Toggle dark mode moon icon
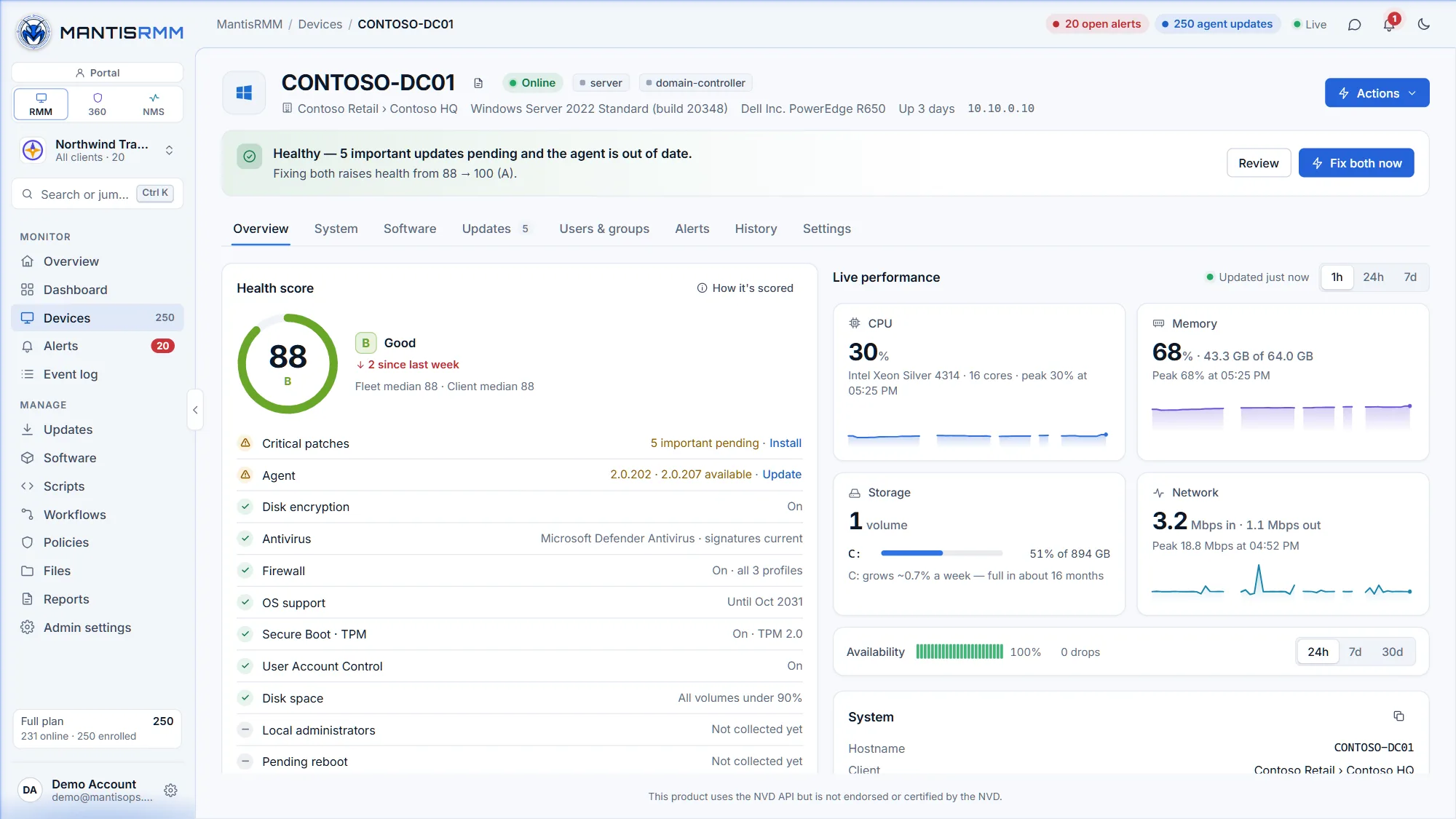Viewport: 1456px width, 819px height. (1424, 25)
